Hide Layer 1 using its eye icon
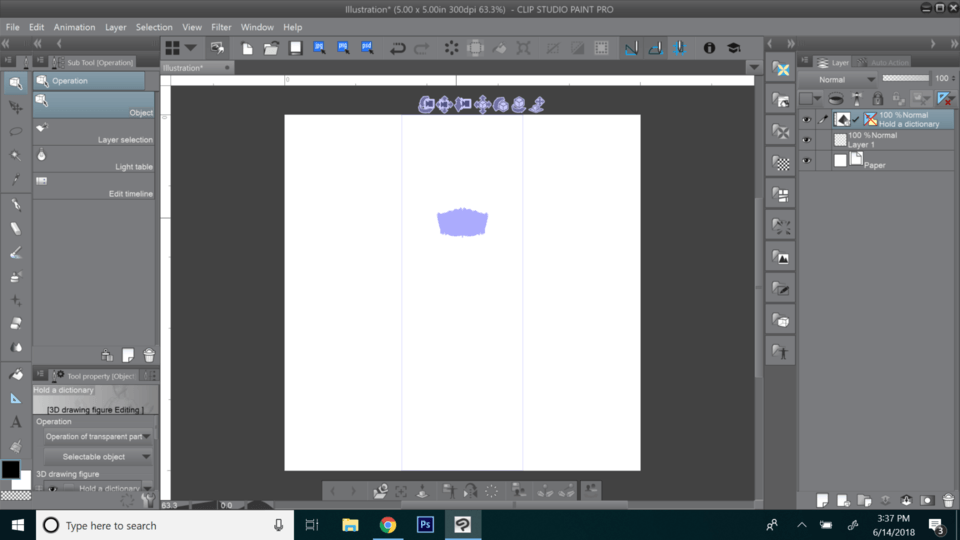Viewport: 960px width, 540px height. 807,140
